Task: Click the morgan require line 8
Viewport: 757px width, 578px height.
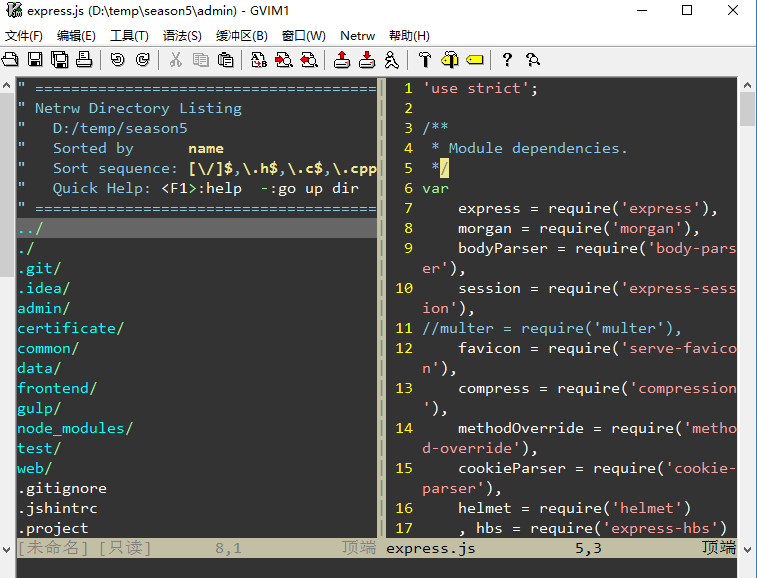Action: (578, 228)
